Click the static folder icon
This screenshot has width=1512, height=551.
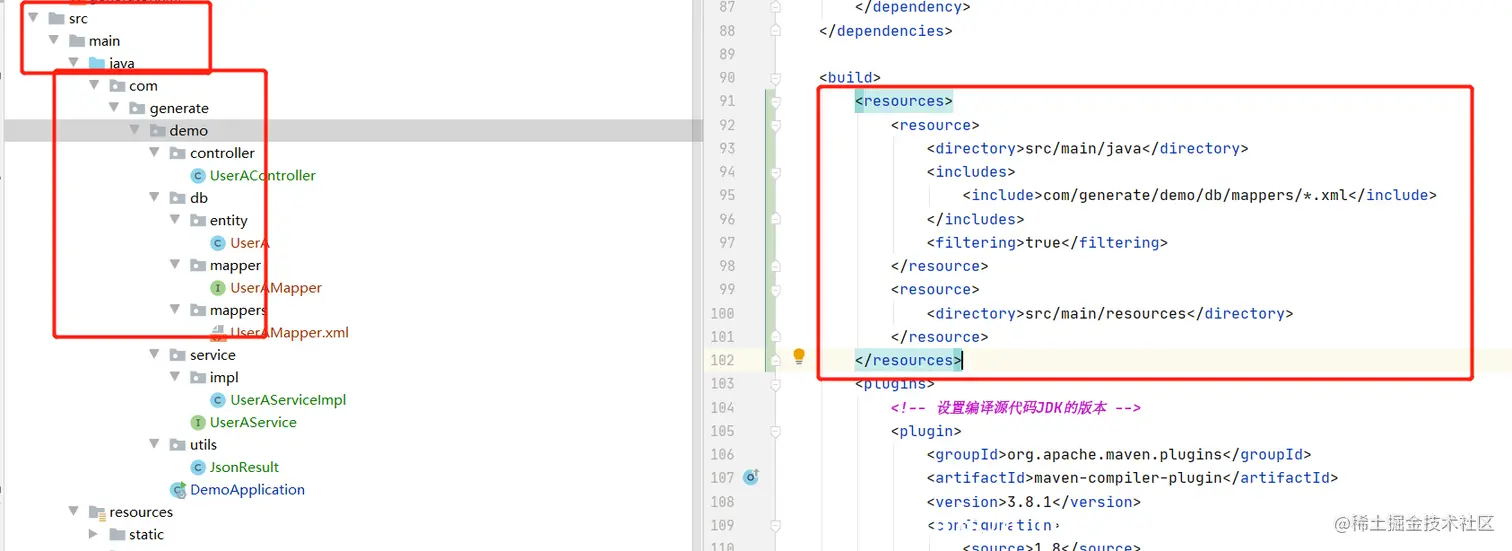click(117, 534)
